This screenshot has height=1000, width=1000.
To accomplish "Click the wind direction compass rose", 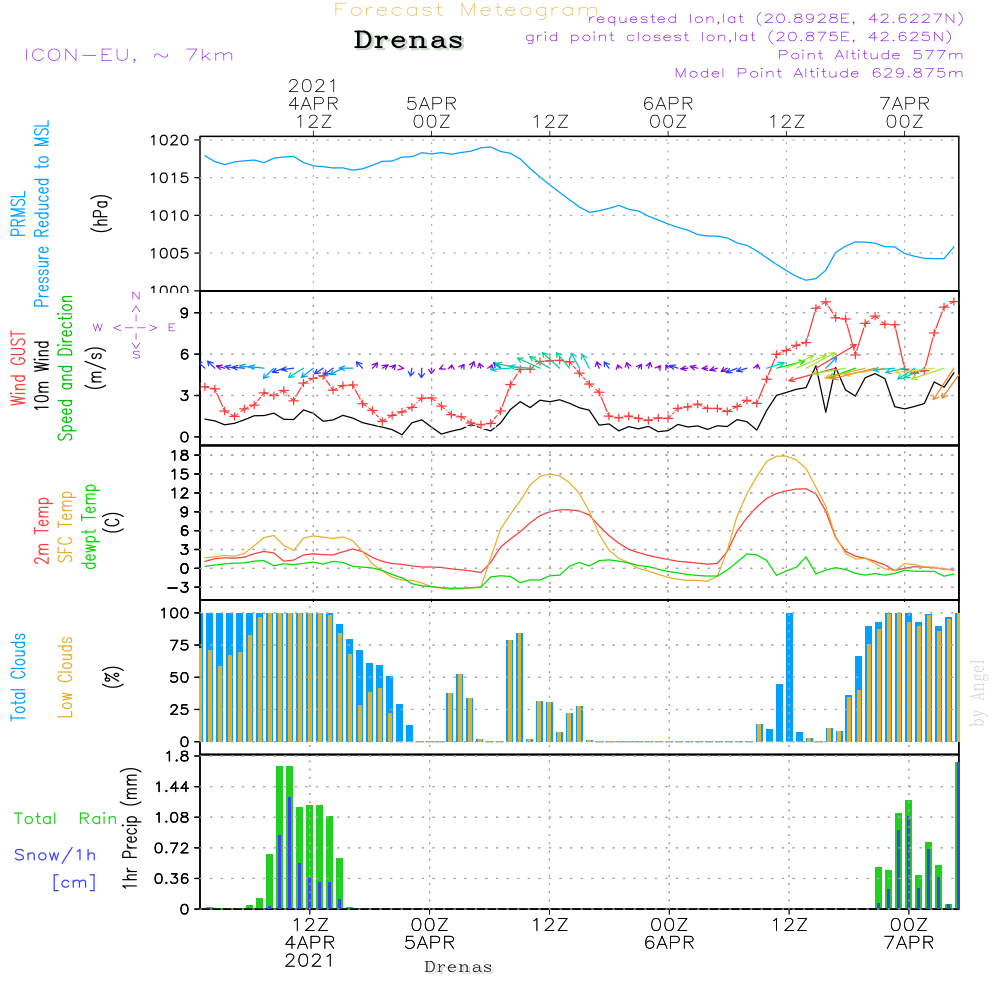I will pos(135,327).
